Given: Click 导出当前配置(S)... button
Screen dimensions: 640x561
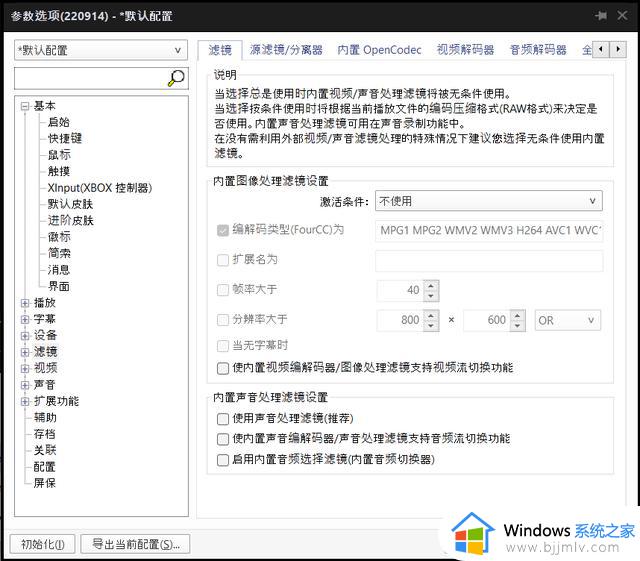Looking at the screenshot, I should point(136,544).
